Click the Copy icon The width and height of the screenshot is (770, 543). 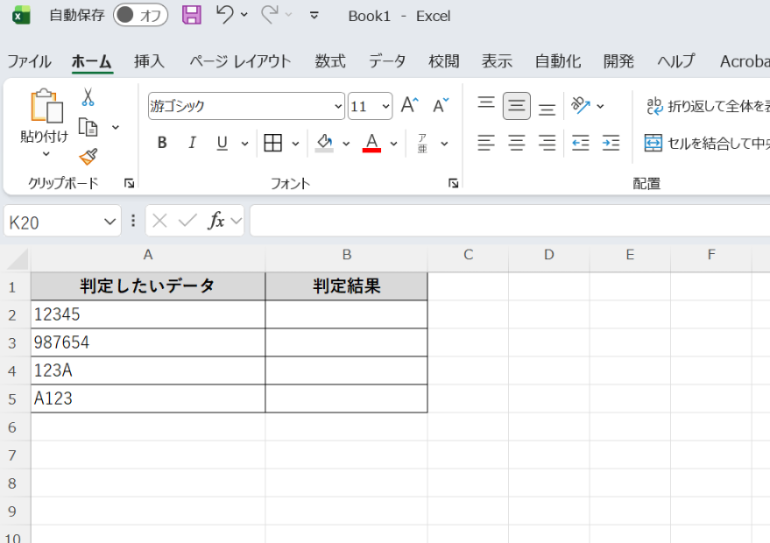(88, 127)
